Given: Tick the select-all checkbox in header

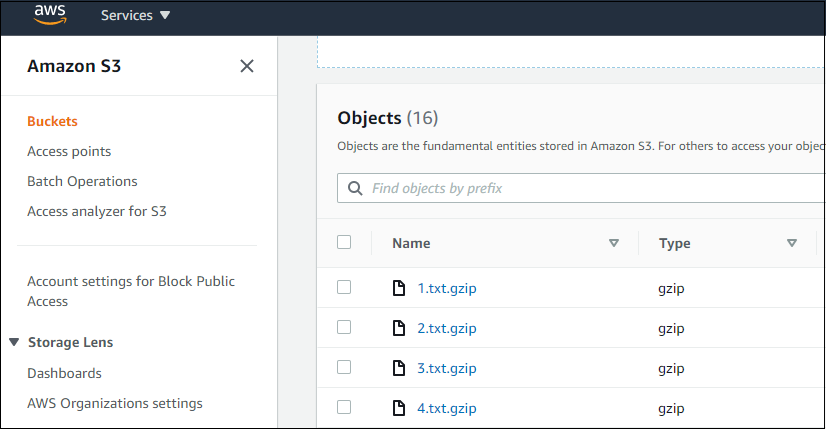Looking at the screenshot, I should pos(344,242).
